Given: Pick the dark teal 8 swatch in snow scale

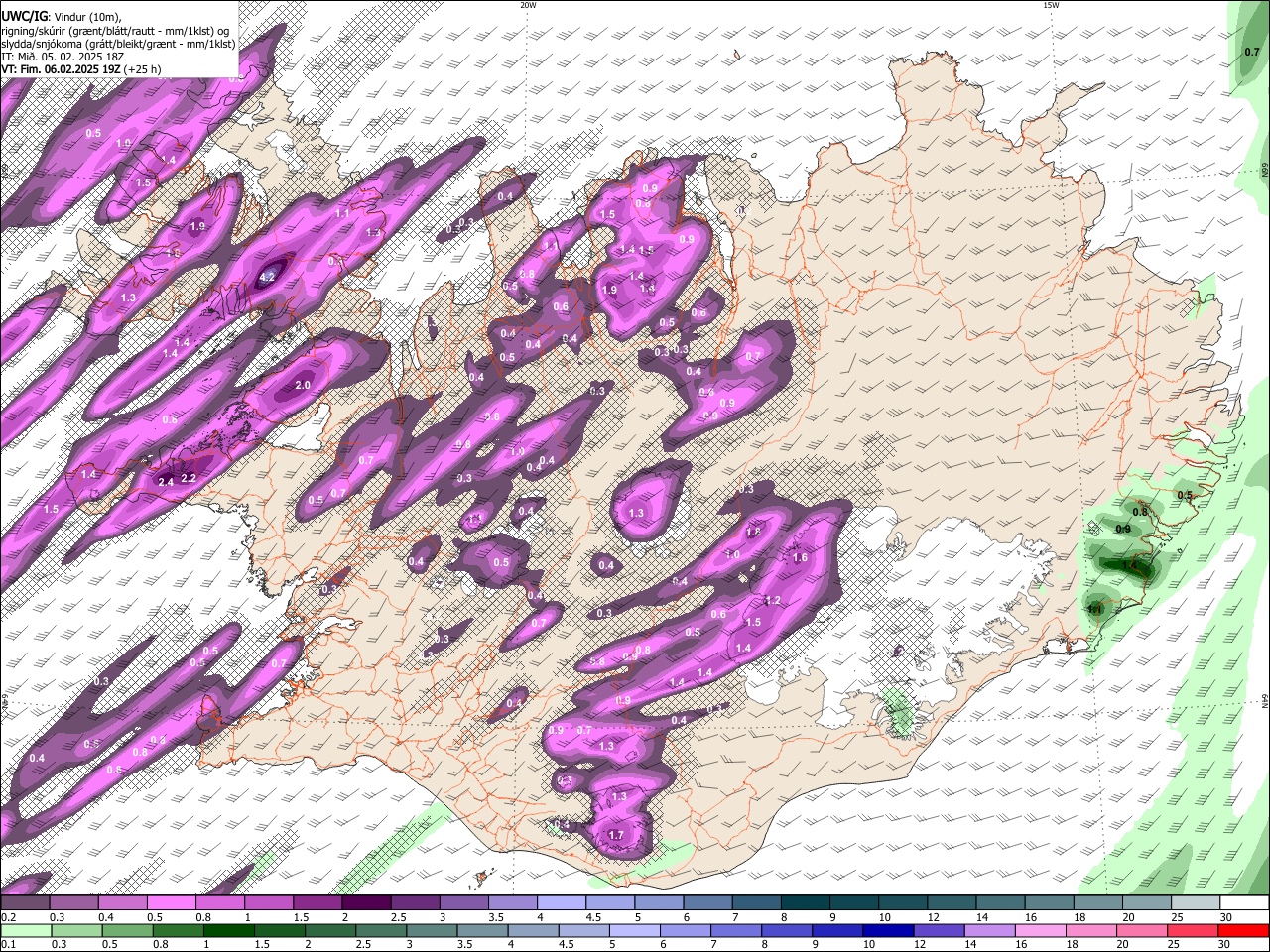Looking at the screenshot, I should point(807,902).
